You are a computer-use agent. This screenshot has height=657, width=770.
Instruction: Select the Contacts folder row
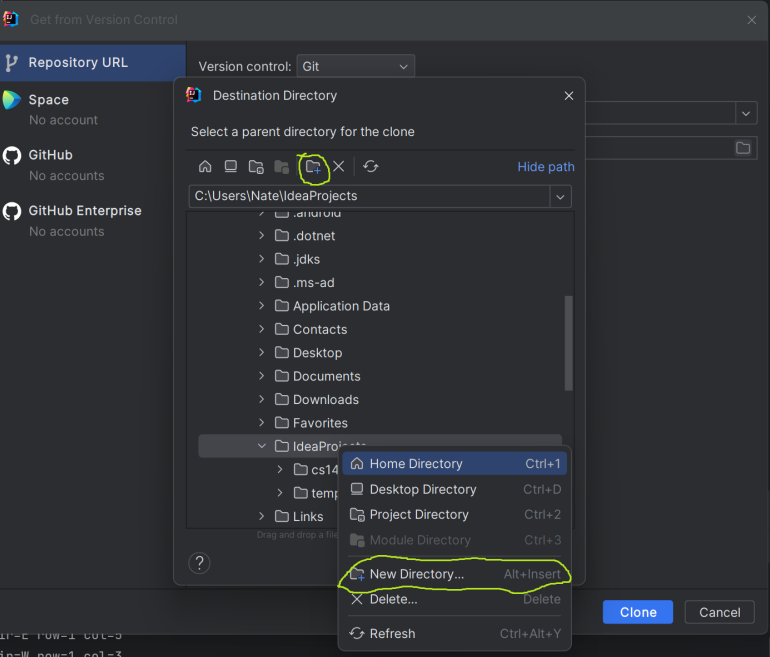coord(380,329)
